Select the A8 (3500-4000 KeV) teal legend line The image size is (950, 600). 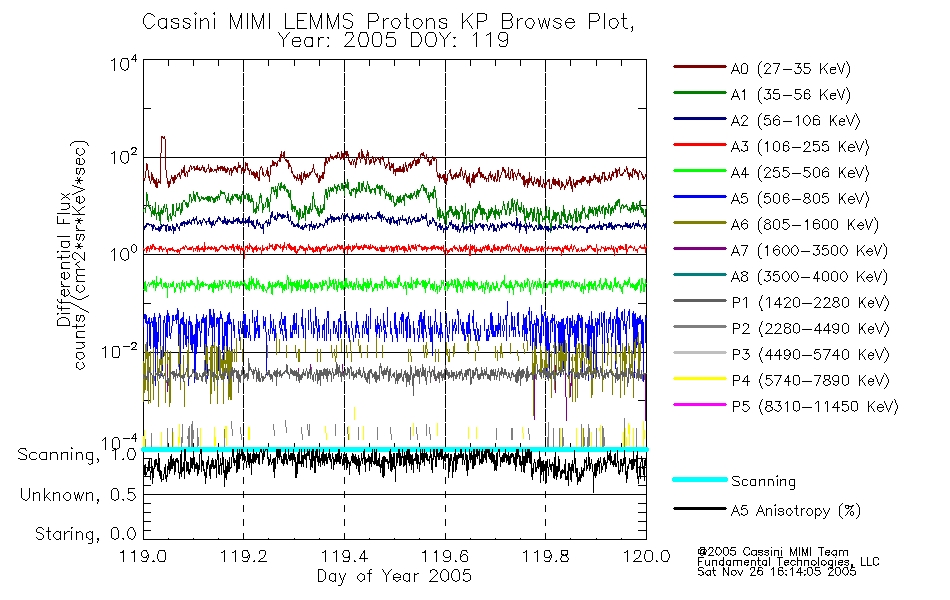699,275
